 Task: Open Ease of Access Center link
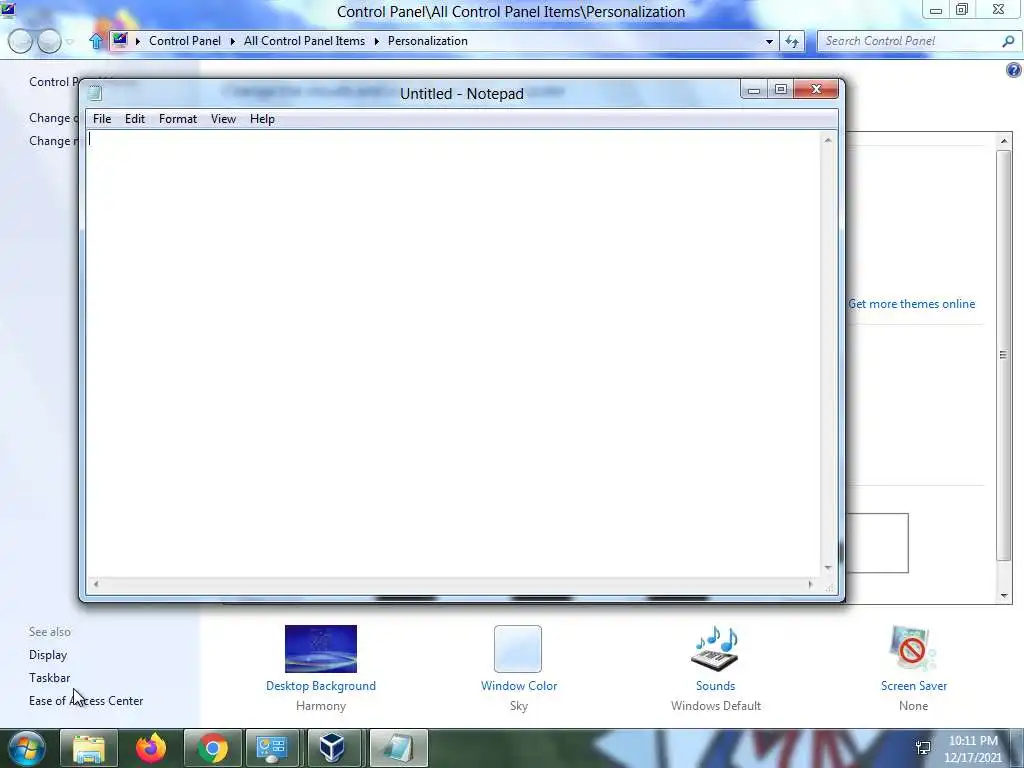point(86,701)
